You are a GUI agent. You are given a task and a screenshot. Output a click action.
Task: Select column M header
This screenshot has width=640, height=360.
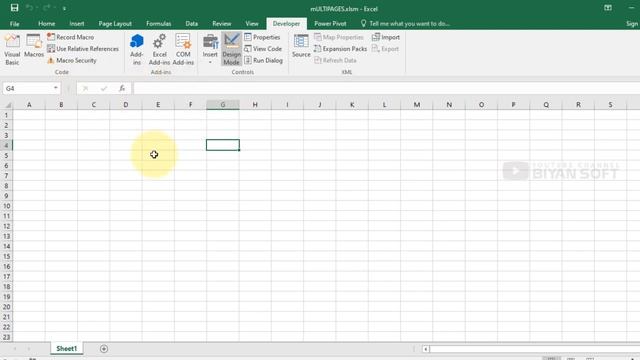point(417,105)
